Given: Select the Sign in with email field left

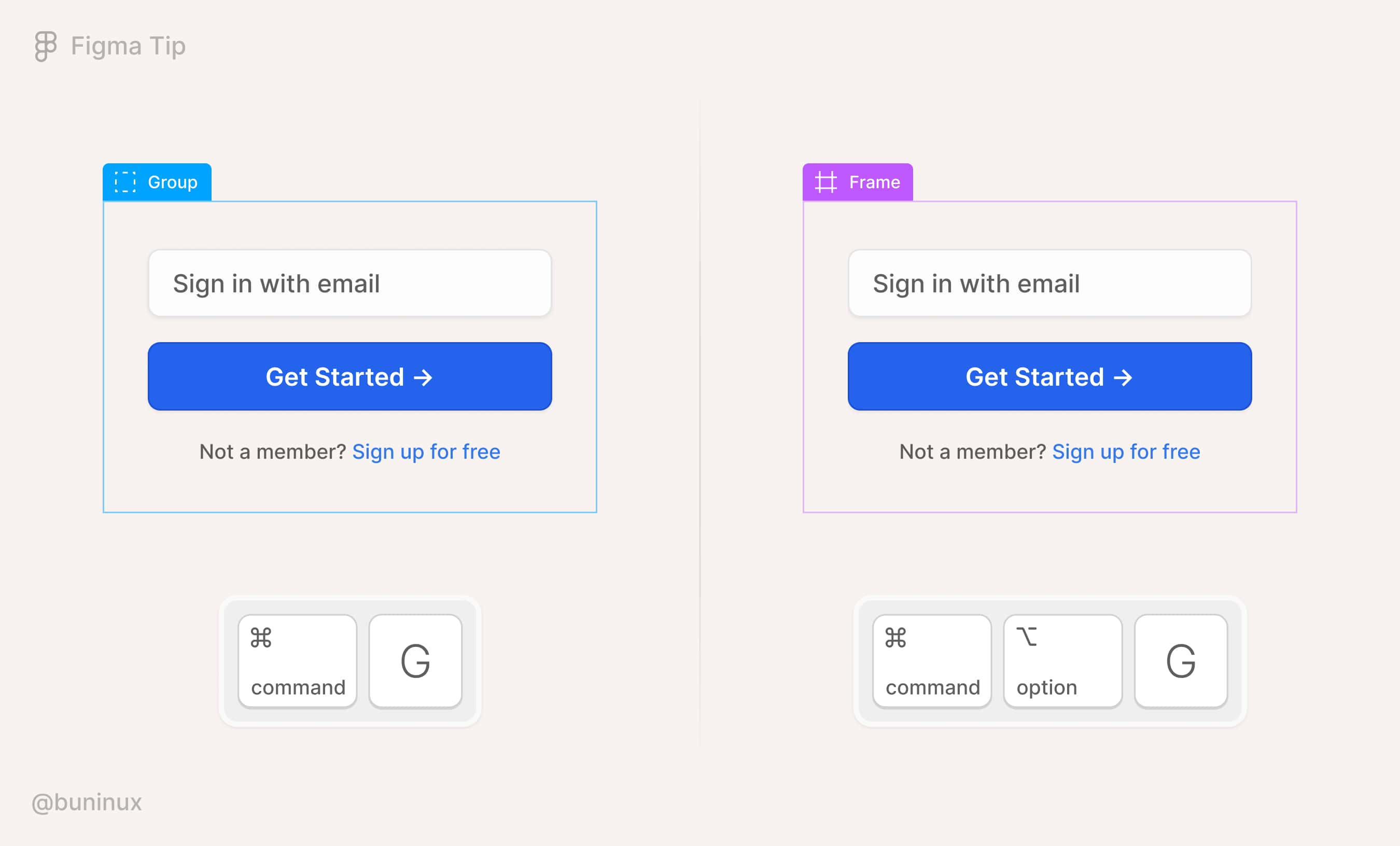Looking at the screenshot, I should click(349, 283).
